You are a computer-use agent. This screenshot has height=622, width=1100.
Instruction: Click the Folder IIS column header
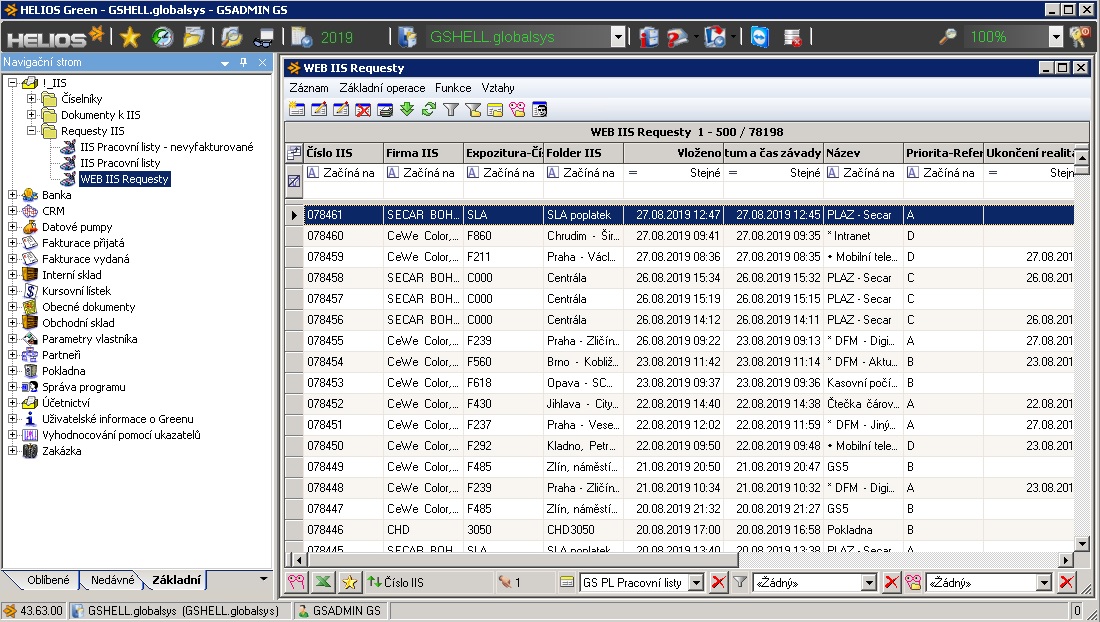(x=584, y=153)
